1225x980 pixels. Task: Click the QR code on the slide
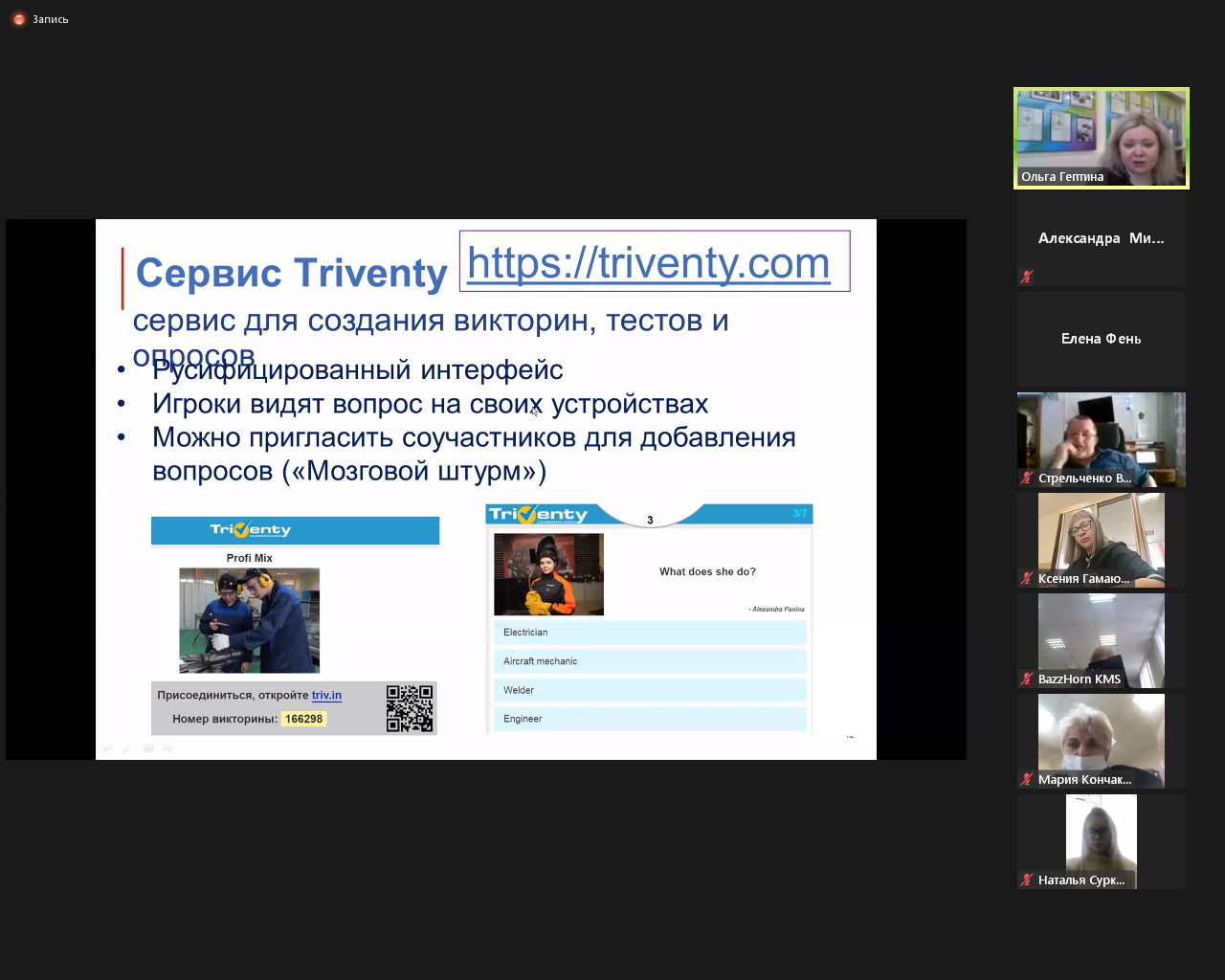pyautogui.click(x=410, y=708)
